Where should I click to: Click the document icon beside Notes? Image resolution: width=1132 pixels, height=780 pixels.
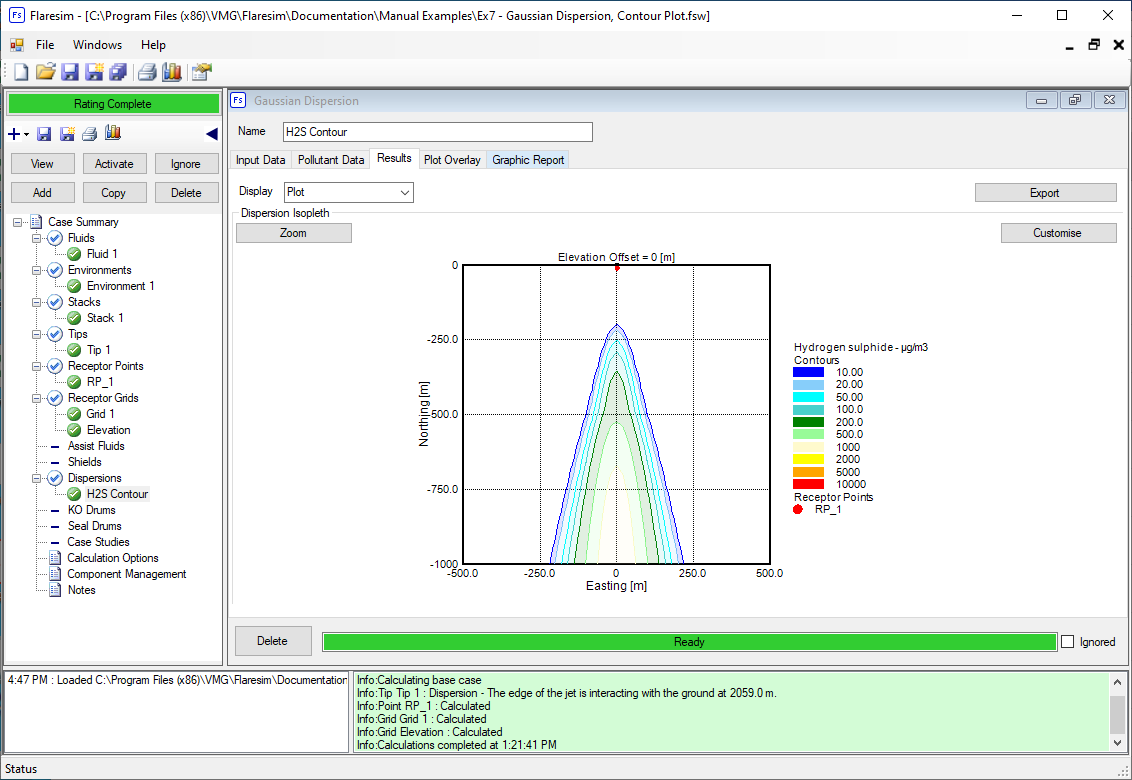(55, 589)
